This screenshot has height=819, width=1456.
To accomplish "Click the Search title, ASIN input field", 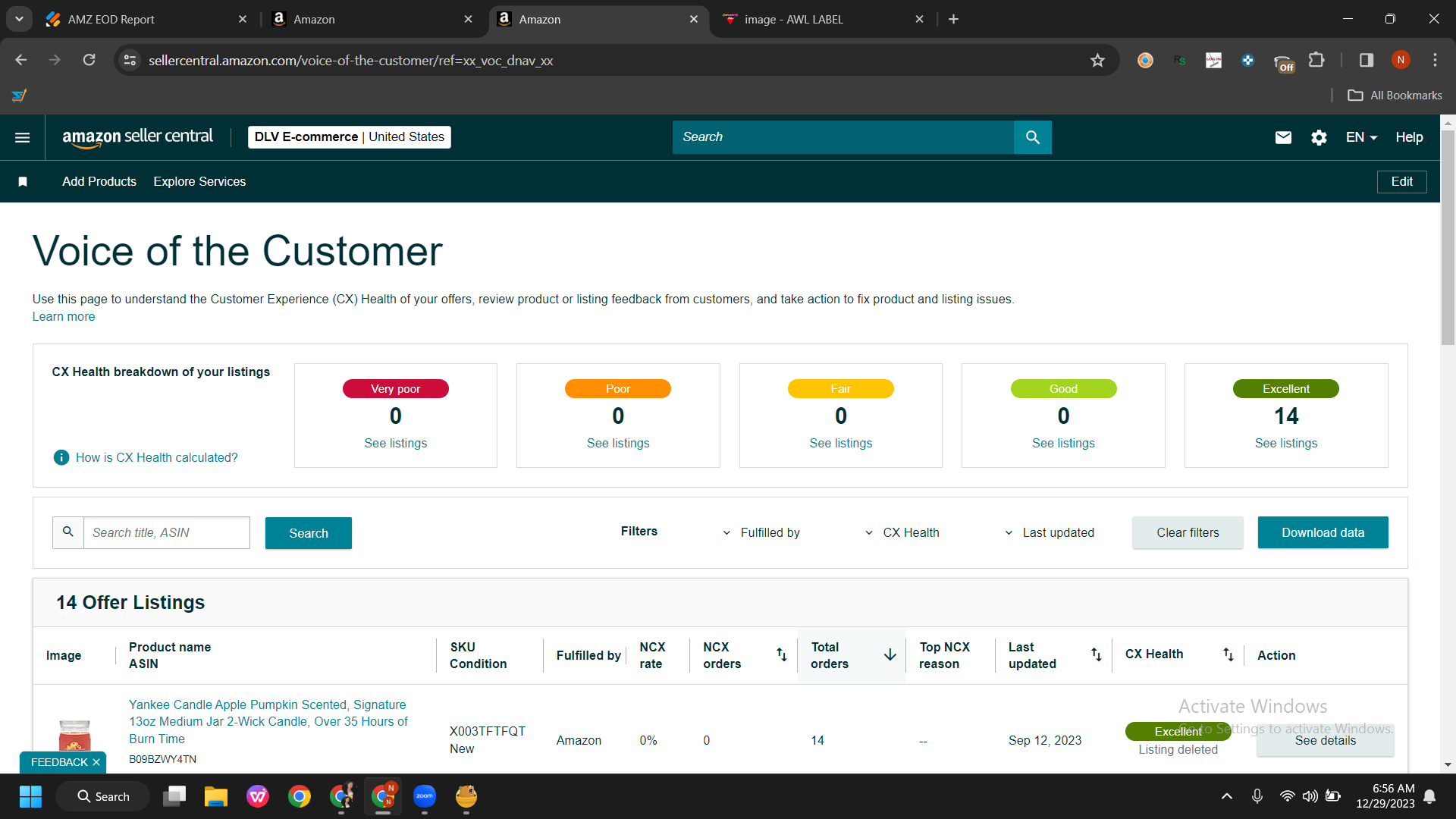I will click(x=166, y=532).
